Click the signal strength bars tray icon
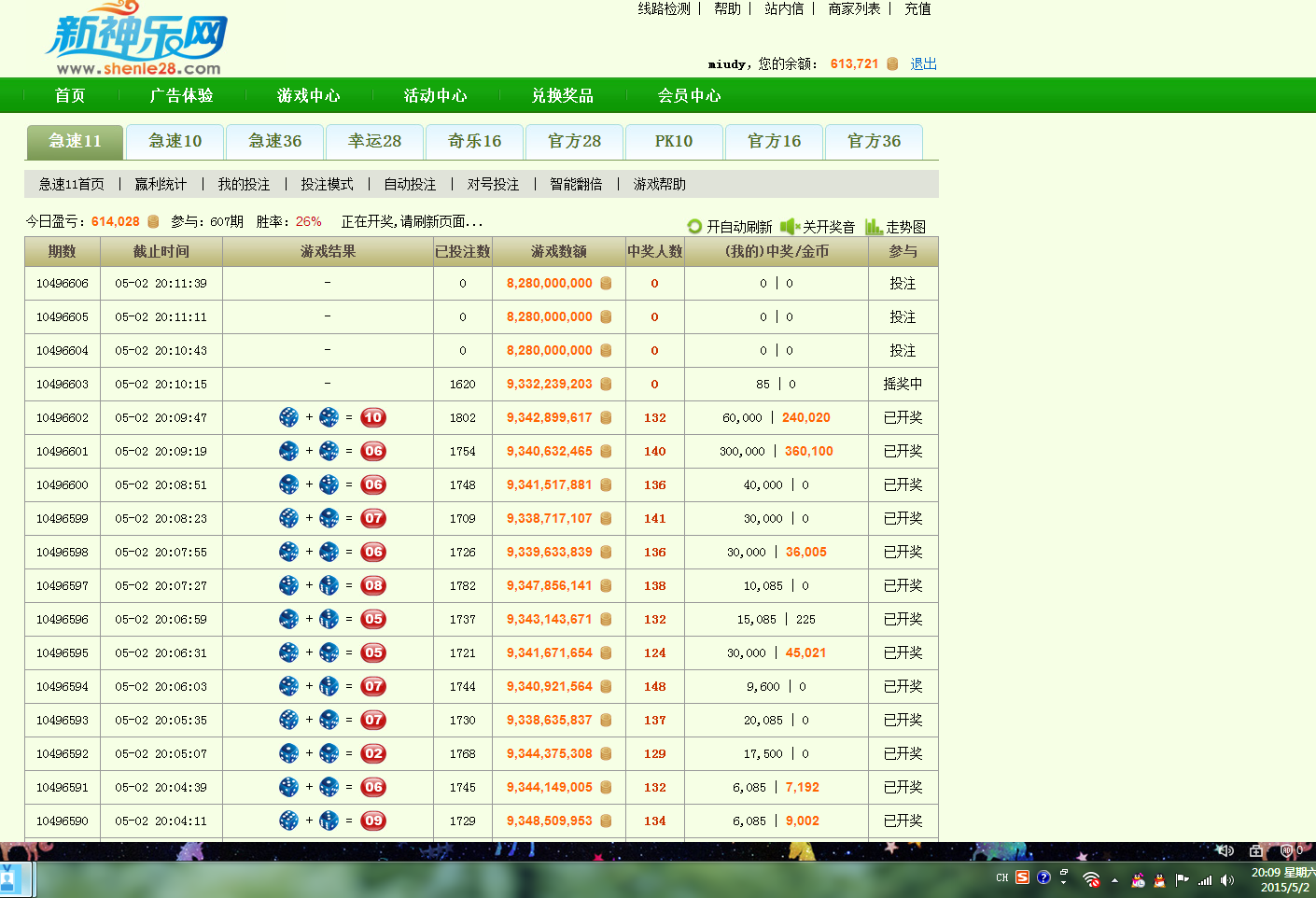The width and height of the screenshot is (1316, 898). pyautogui.click(x=1205, y=879)
